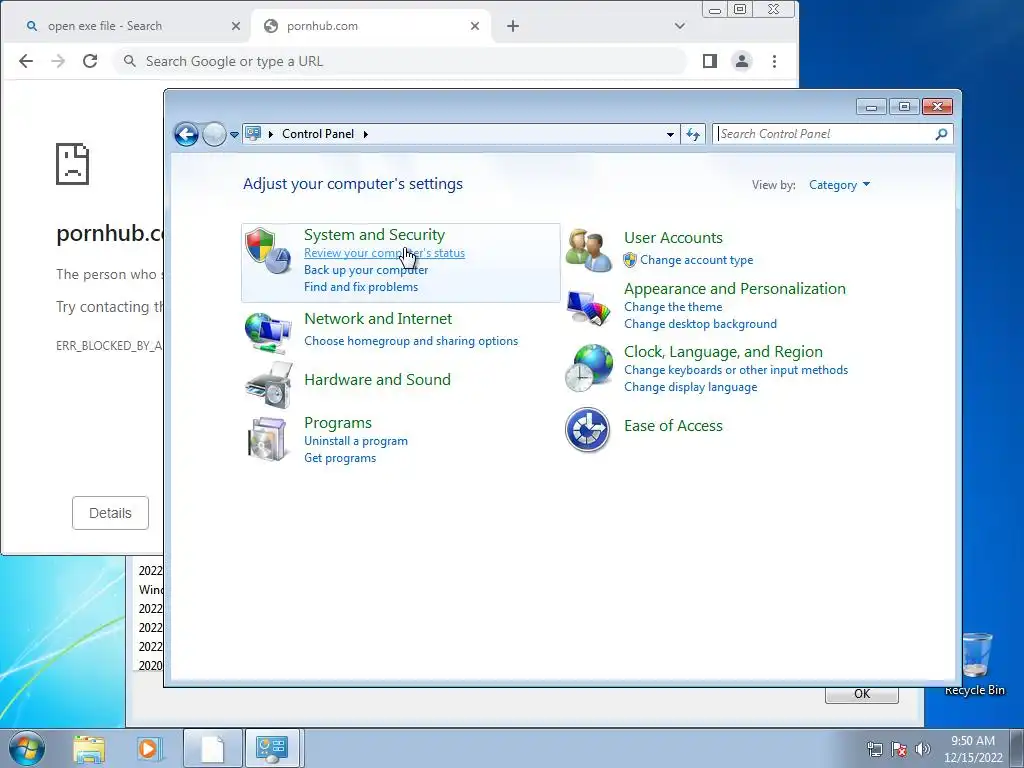Click Chrome's reload page icon
Image resolution: width=1024 pixels, height=768 pixels.
[x=90, y=61]
